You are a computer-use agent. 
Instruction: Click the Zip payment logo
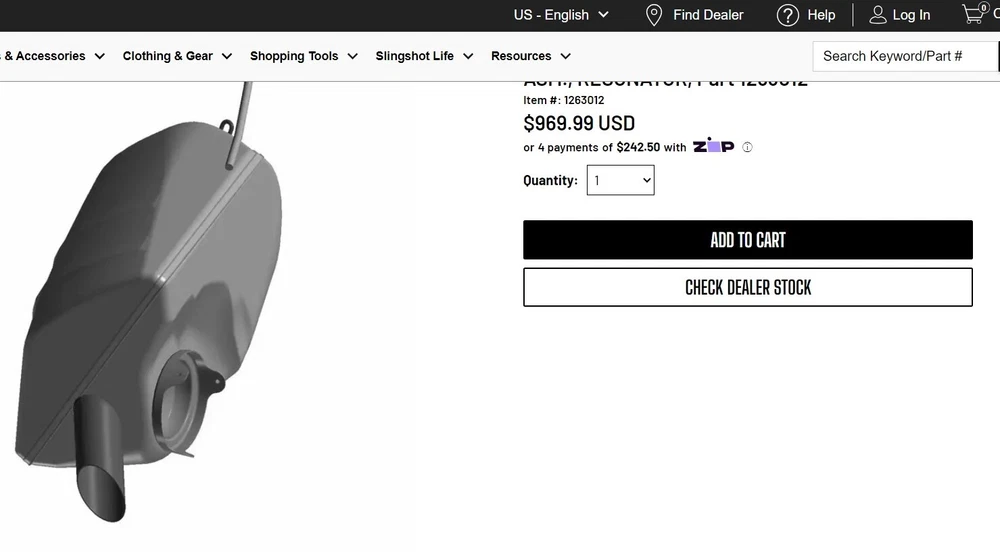(x=713, y=146)
